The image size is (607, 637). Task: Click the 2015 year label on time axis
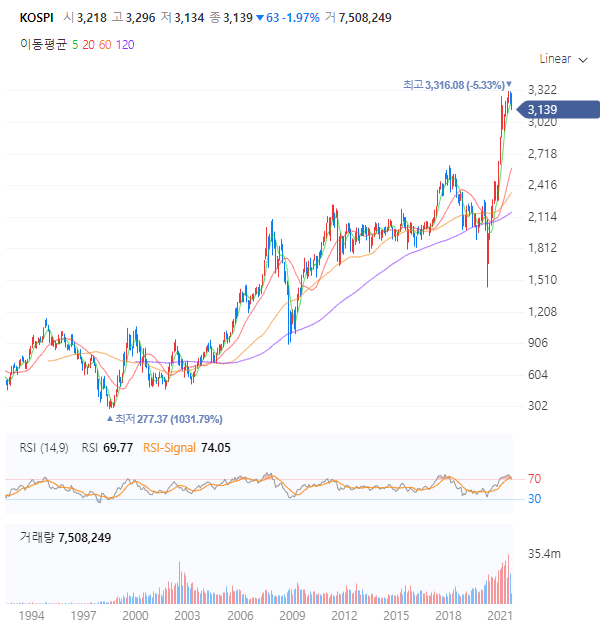pos(396,616)
